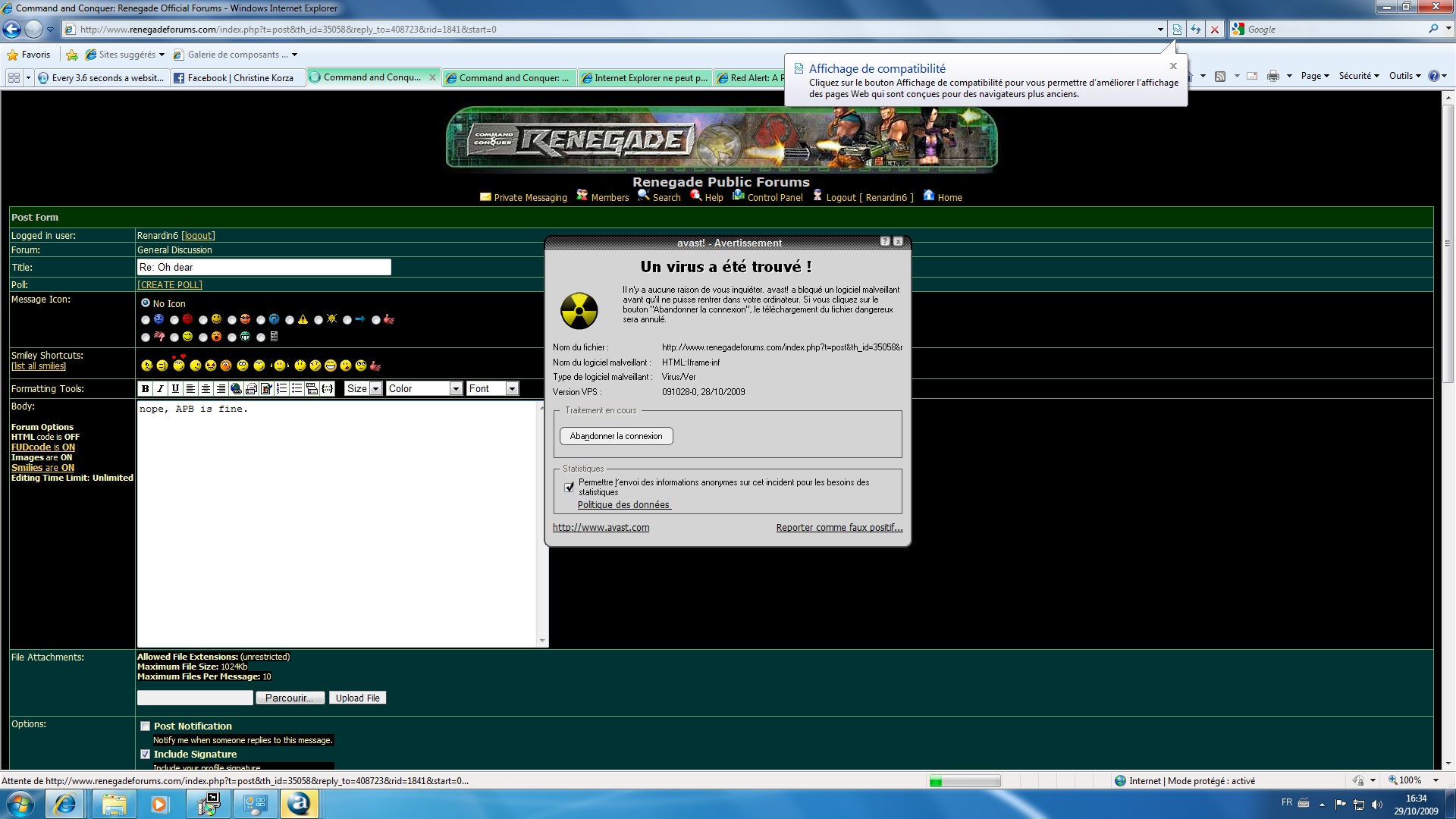Click the avast website link http://www.avast.com
The image size is (1456, 819).
point(600,527)
